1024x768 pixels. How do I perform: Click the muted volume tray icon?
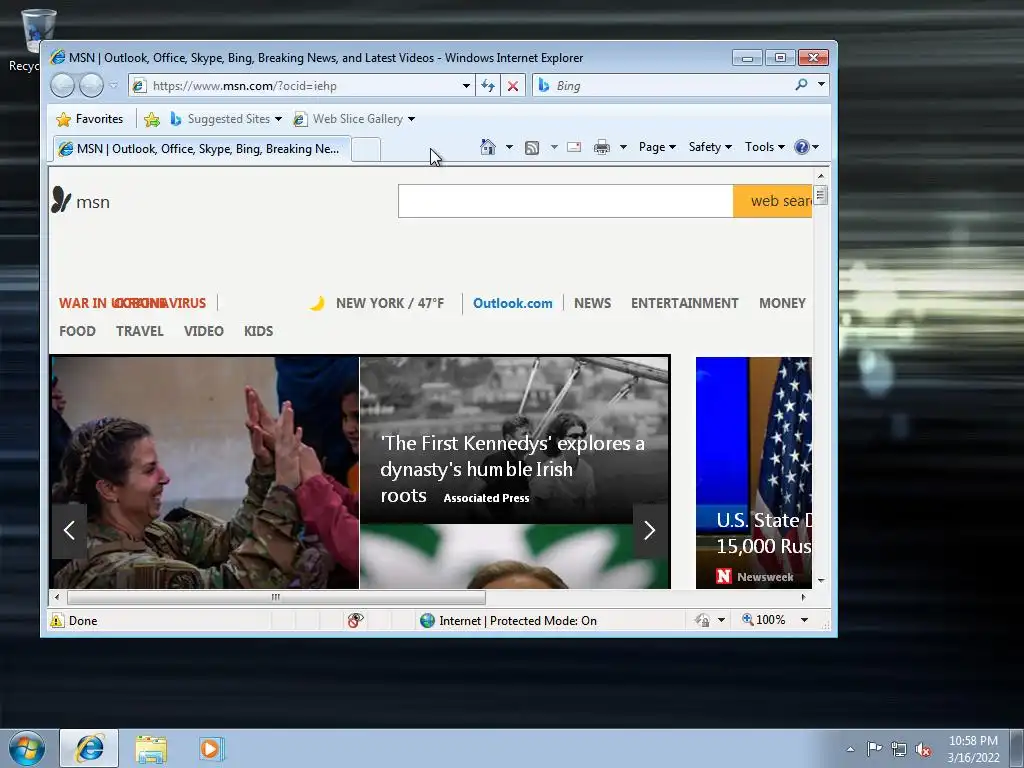coord(923,750)
